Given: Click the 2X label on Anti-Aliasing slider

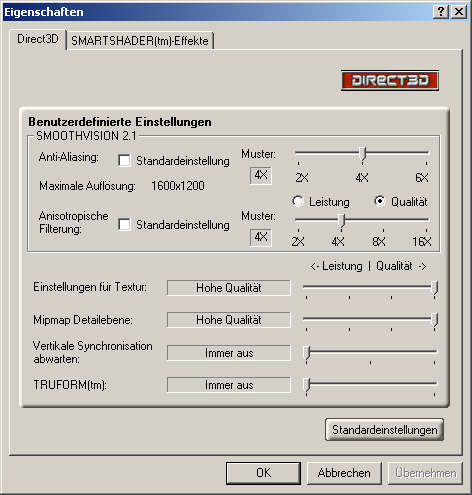Looking at the screenshot, I should (x=302, y=177).
